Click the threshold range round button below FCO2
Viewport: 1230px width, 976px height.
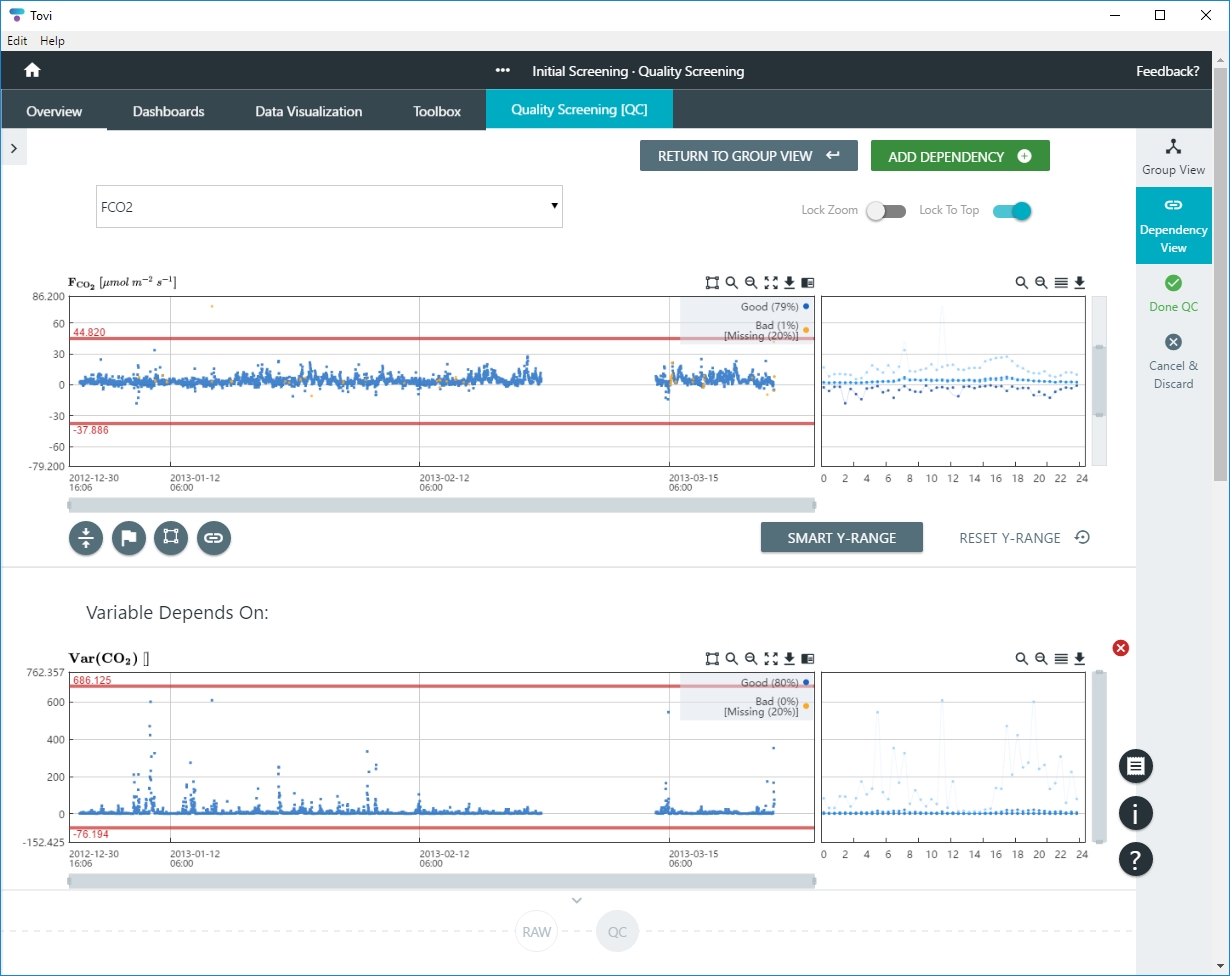coord(86,538)
